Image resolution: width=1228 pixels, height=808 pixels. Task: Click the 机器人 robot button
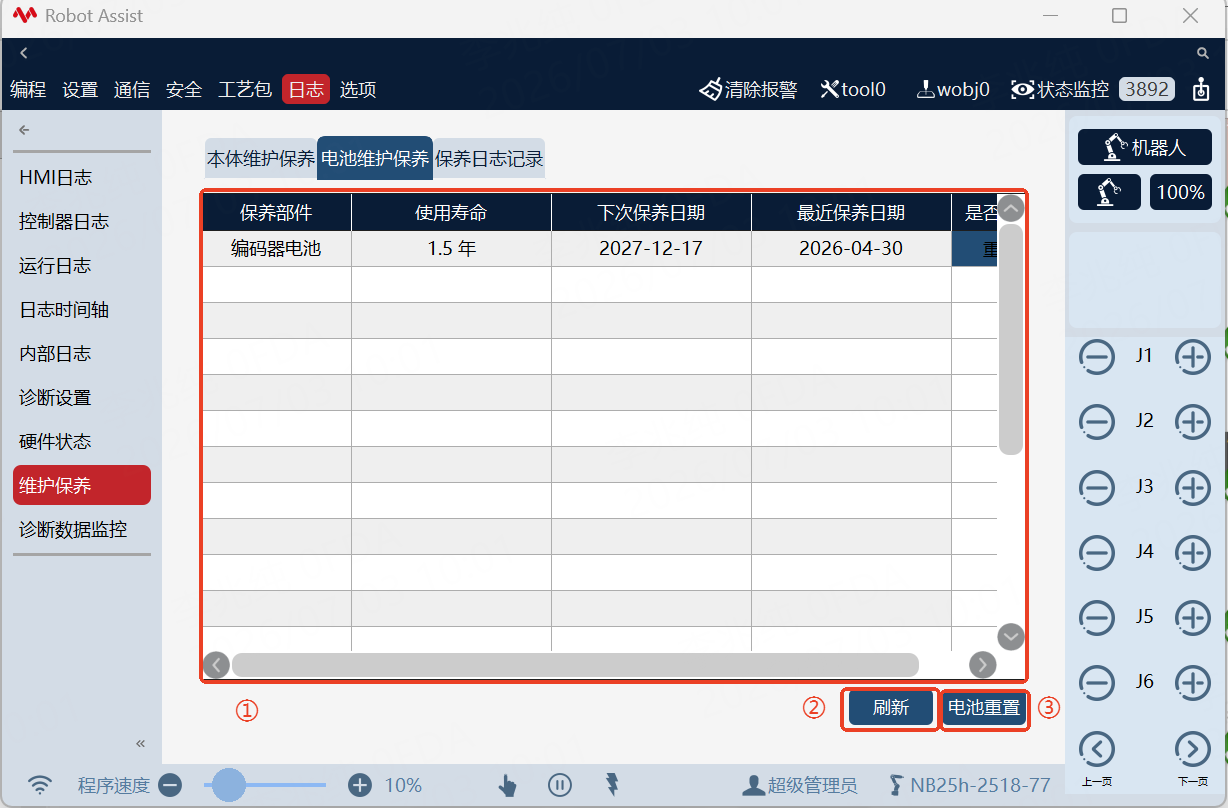pyautogui.click(x=1145, y=148)
